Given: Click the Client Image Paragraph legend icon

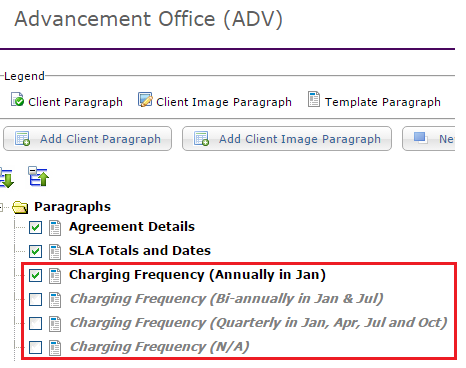Looking at the screenshot, I should (x=145, y=100).
